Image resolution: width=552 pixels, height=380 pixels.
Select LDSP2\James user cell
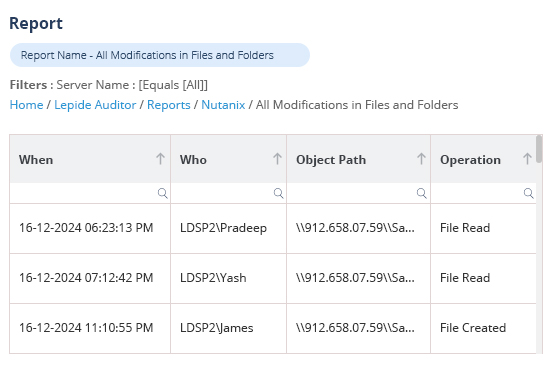coord(228,328)
